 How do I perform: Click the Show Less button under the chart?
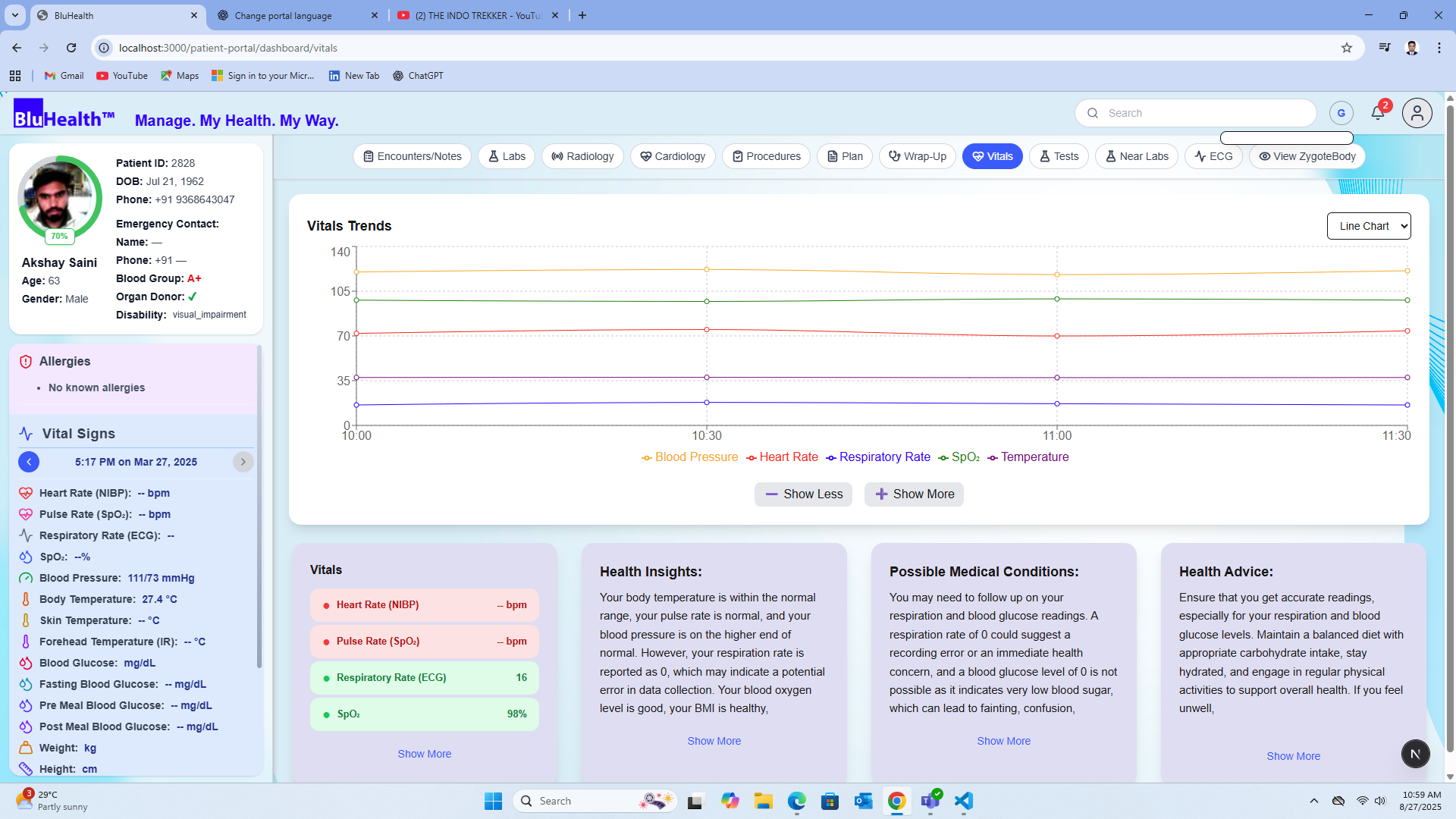(803, 494)
